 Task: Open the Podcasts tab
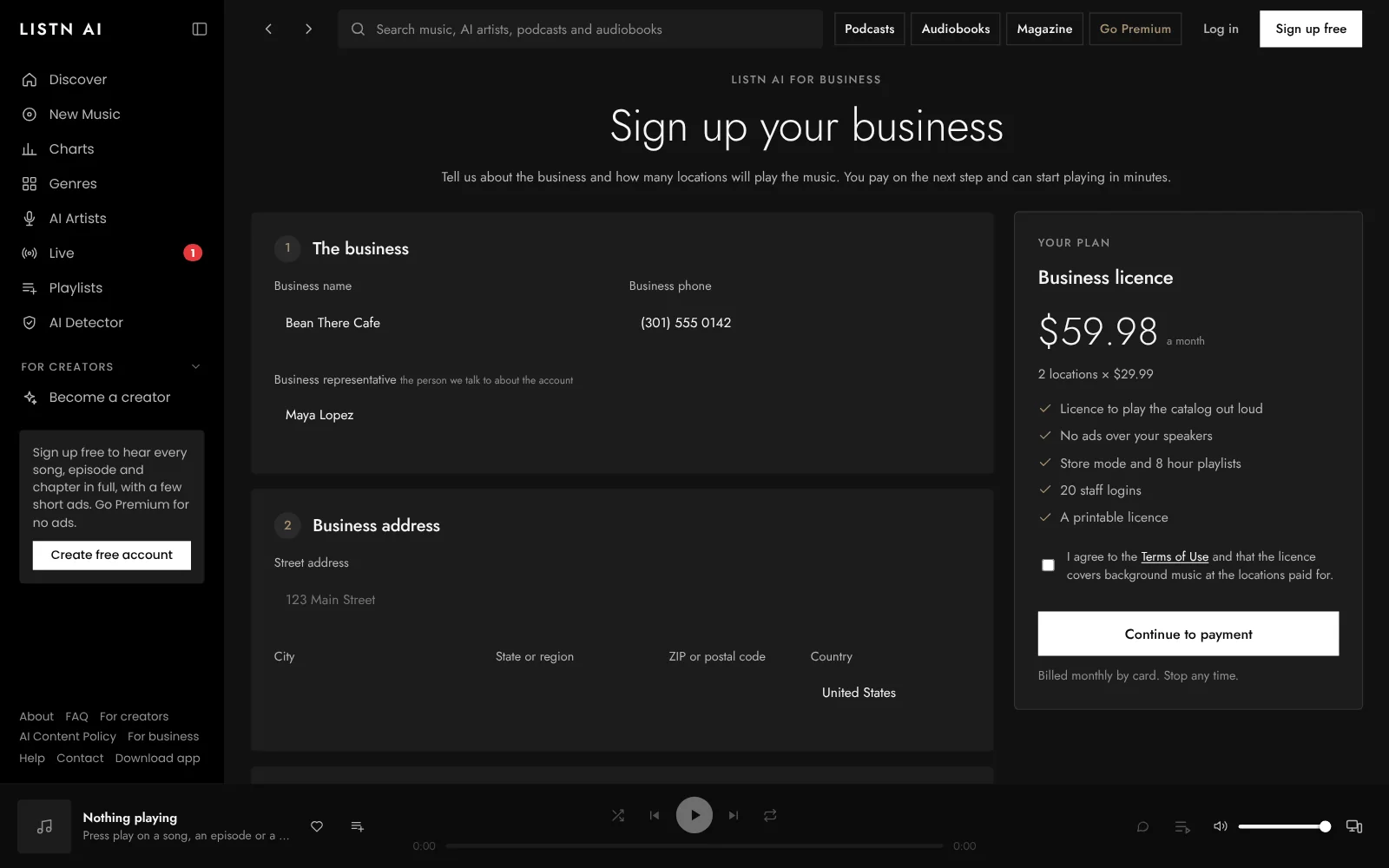coord(870,29)
